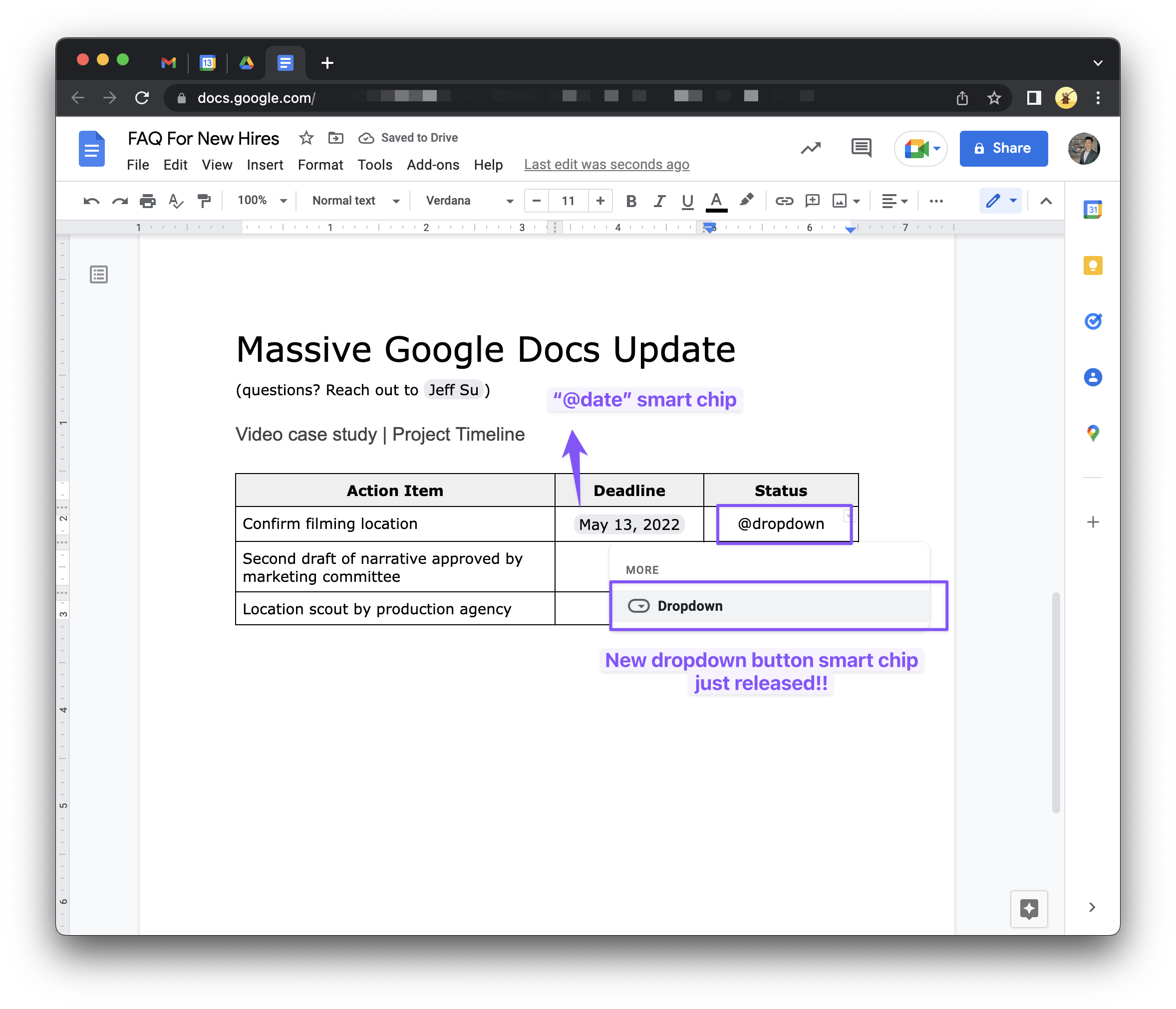1176x1009 pixels.
Task: Open the text color picker
Action: coord(716,202)
